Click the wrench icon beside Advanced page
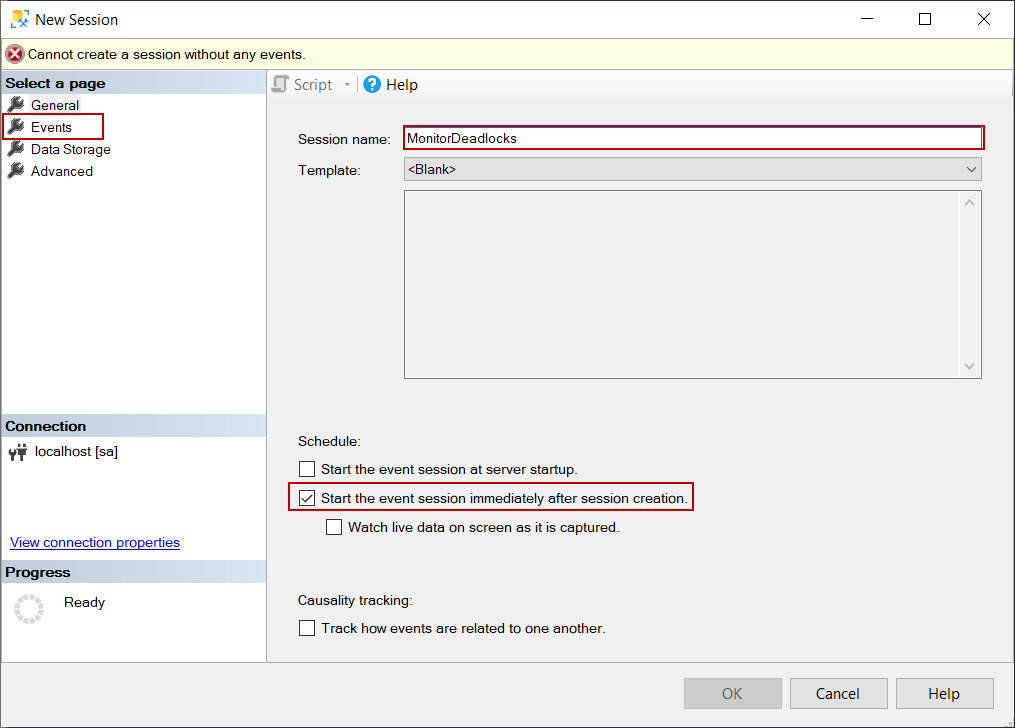 tap(18, 171)
